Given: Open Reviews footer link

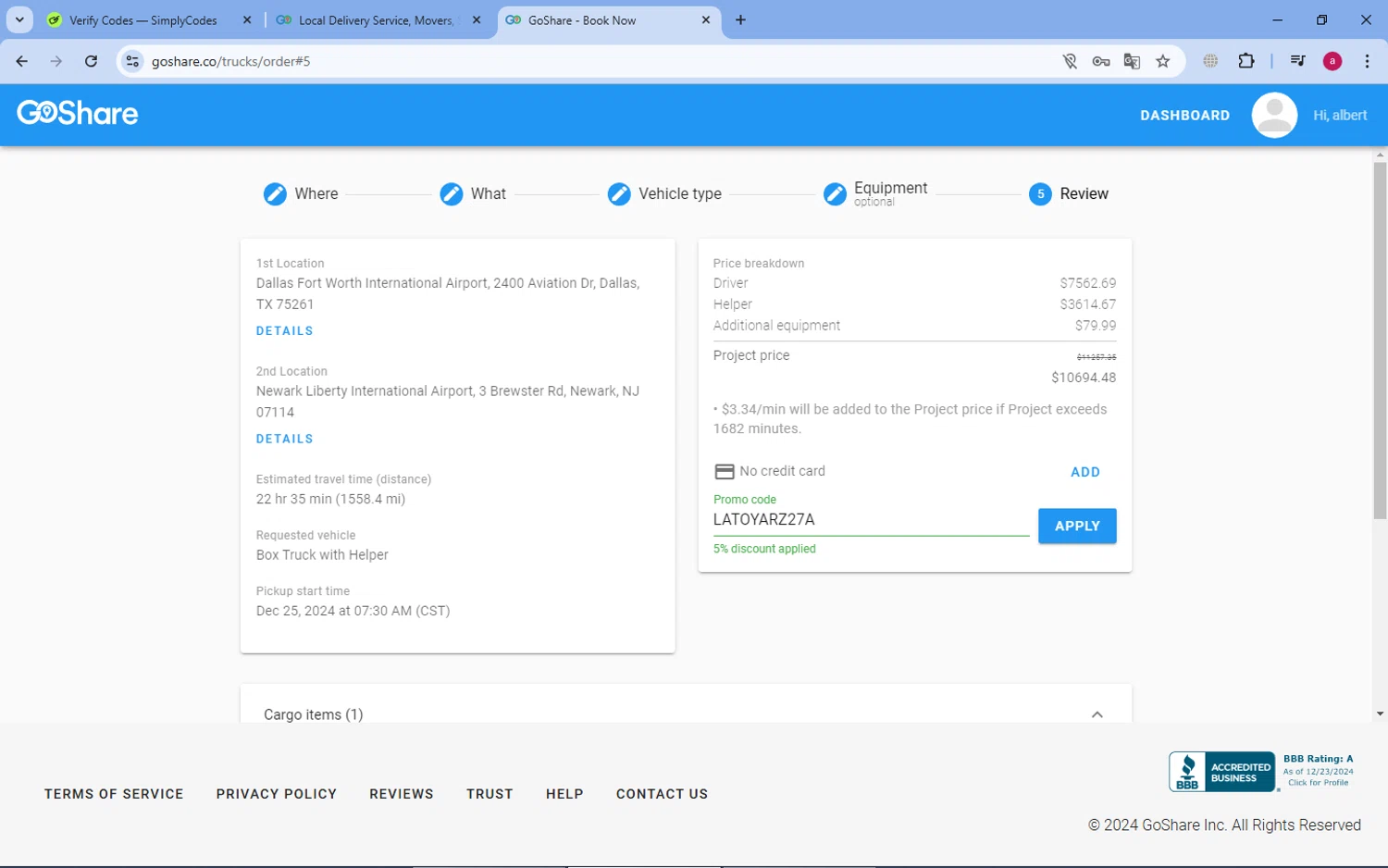Looking at the screenshot, I should [402, 794].
